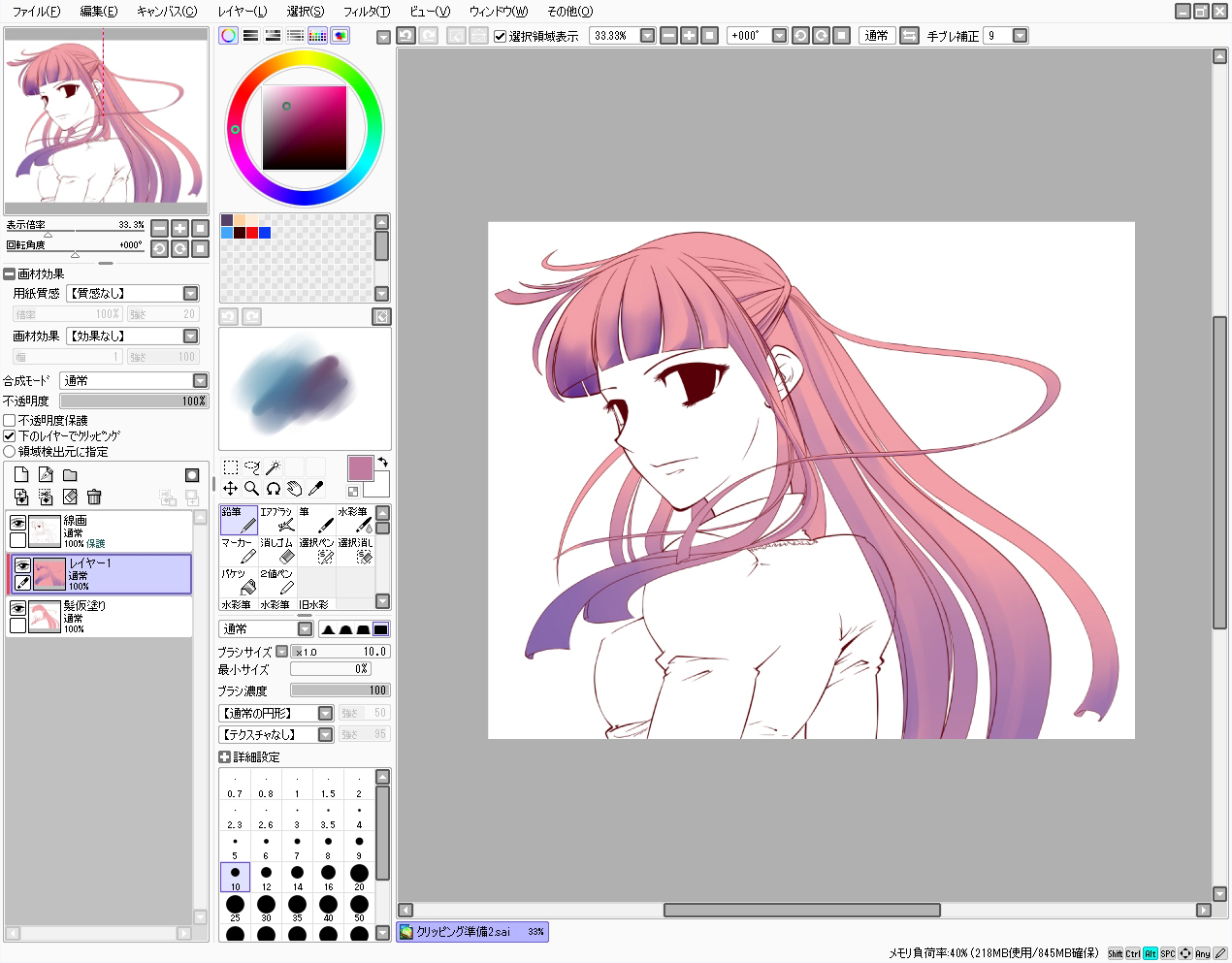The image size is (1232, 963).
Task: Flip the canvas view horizontally
Action: (909, 35)
